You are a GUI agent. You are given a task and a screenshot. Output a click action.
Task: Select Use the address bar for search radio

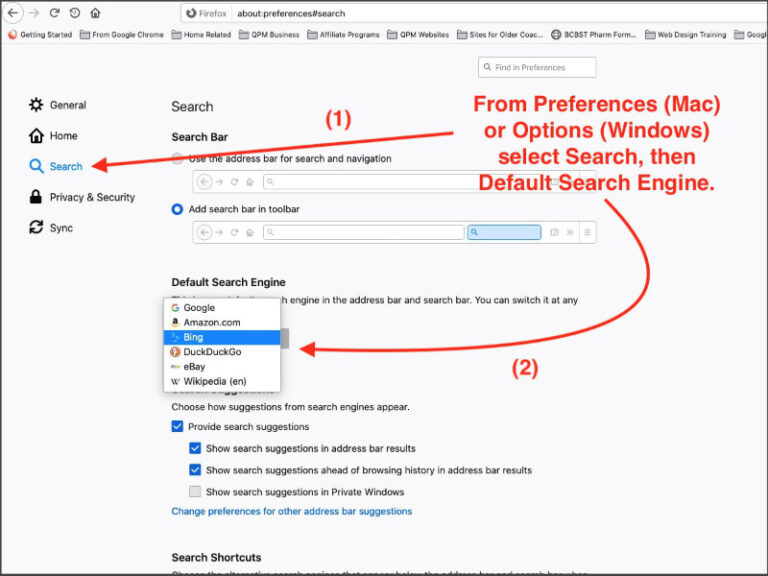click(x=177, y=159)
